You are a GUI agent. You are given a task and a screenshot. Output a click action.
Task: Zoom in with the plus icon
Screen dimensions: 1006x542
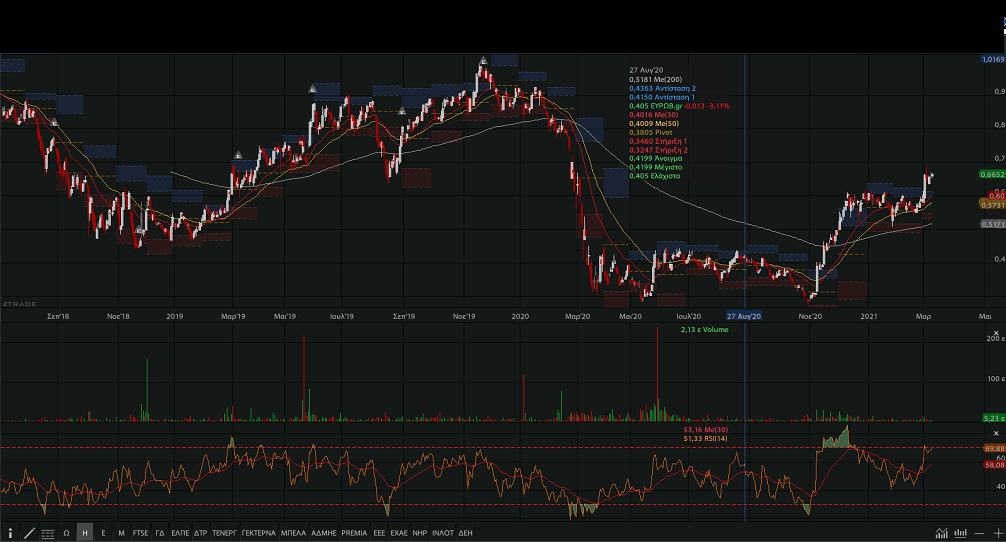point(997,533)
